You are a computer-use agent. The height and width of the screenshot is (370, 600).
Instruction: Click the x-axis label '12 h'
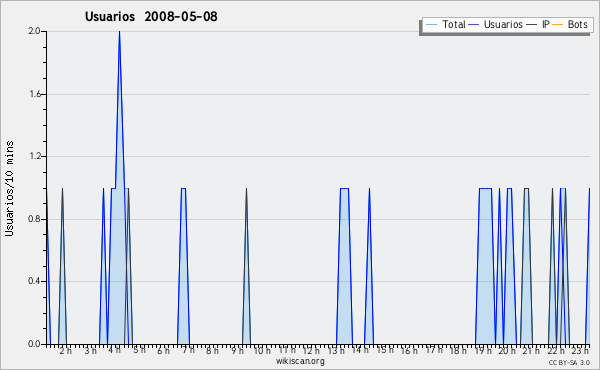(311, 350)
